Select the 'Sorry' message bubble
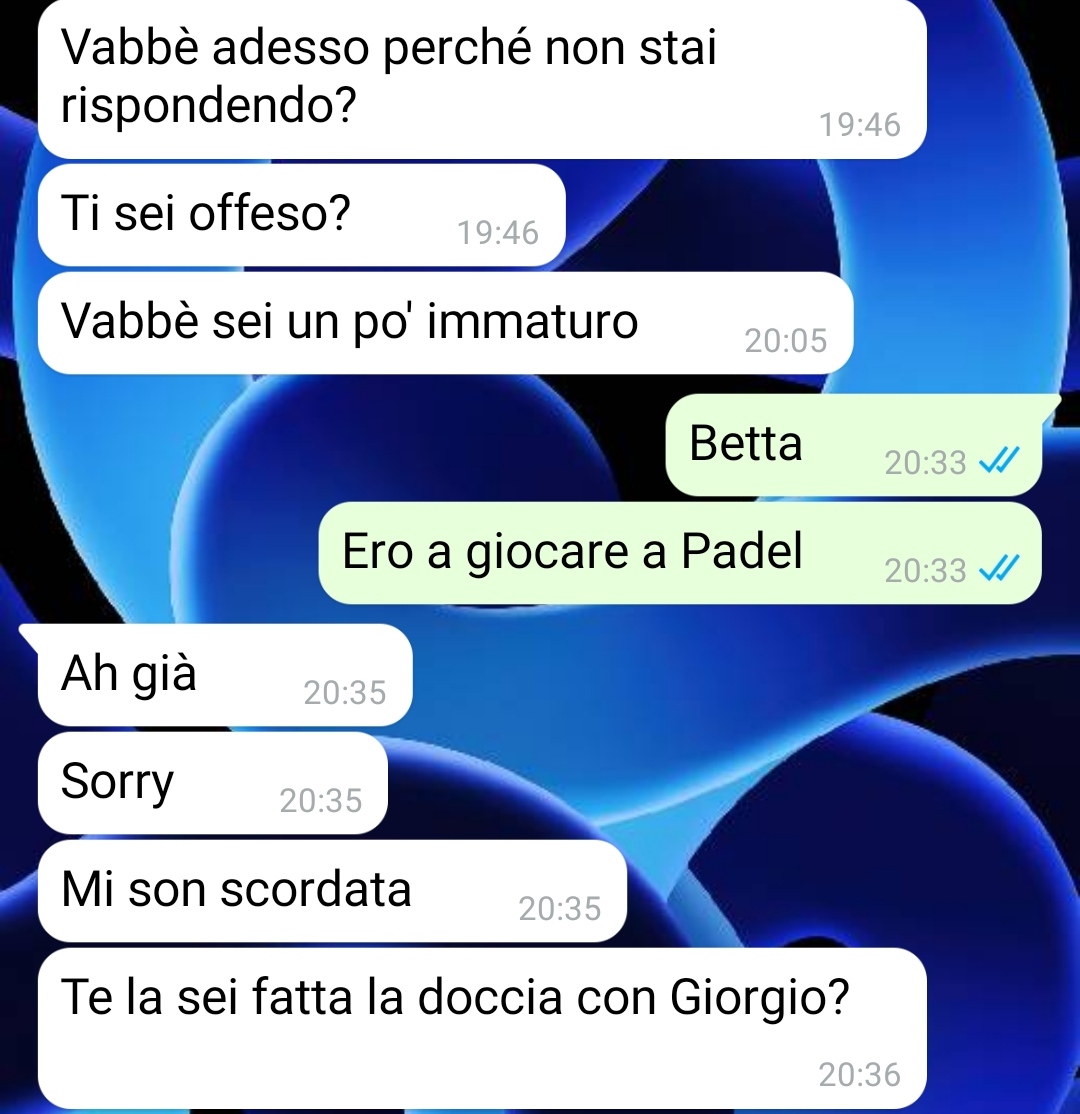 212,783
